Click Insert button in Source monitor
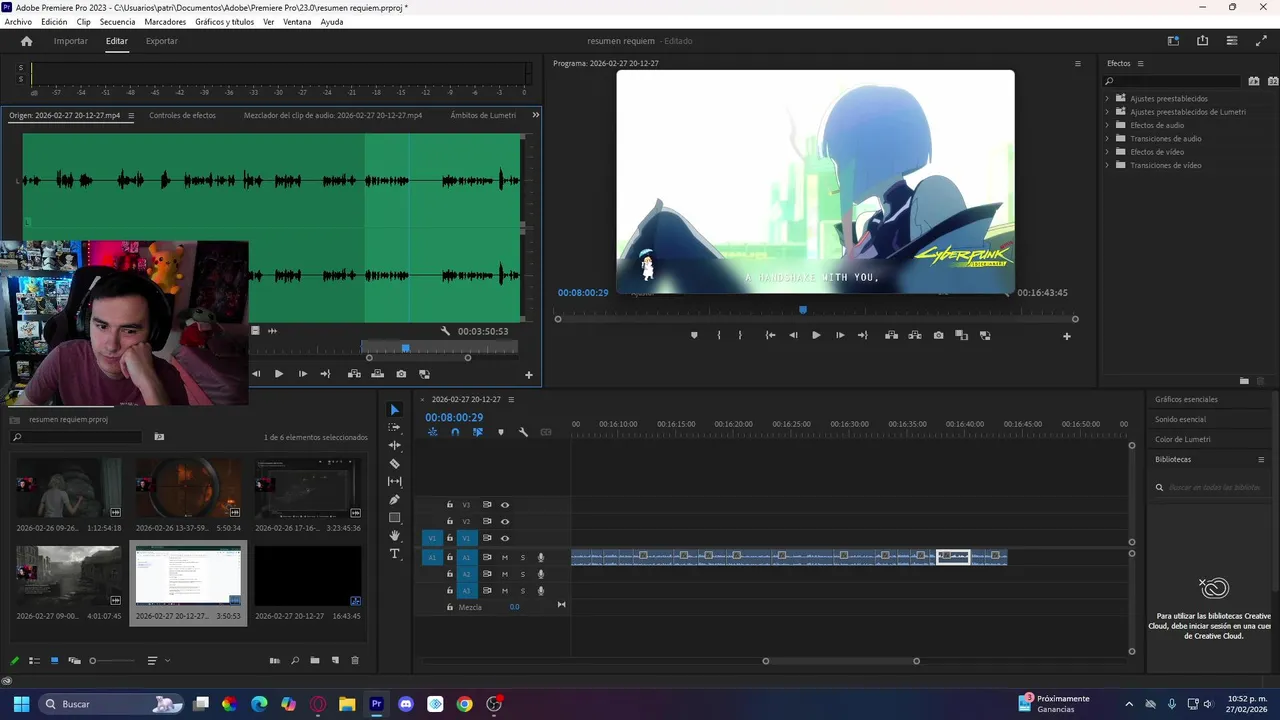 click(354, 374)
